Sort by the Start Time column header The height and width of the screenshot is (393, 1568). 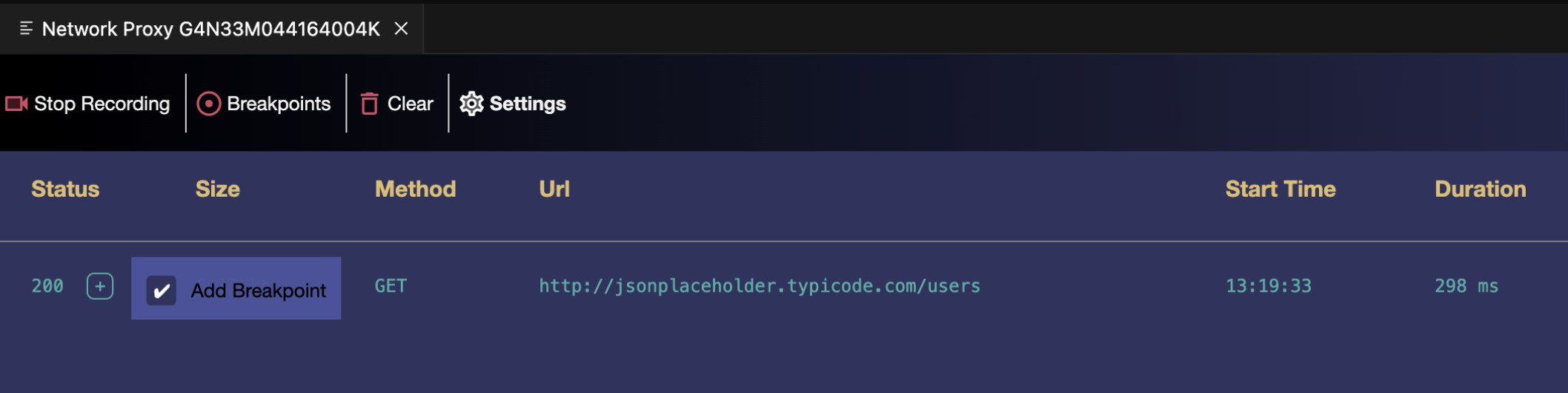coord(1280,189)
